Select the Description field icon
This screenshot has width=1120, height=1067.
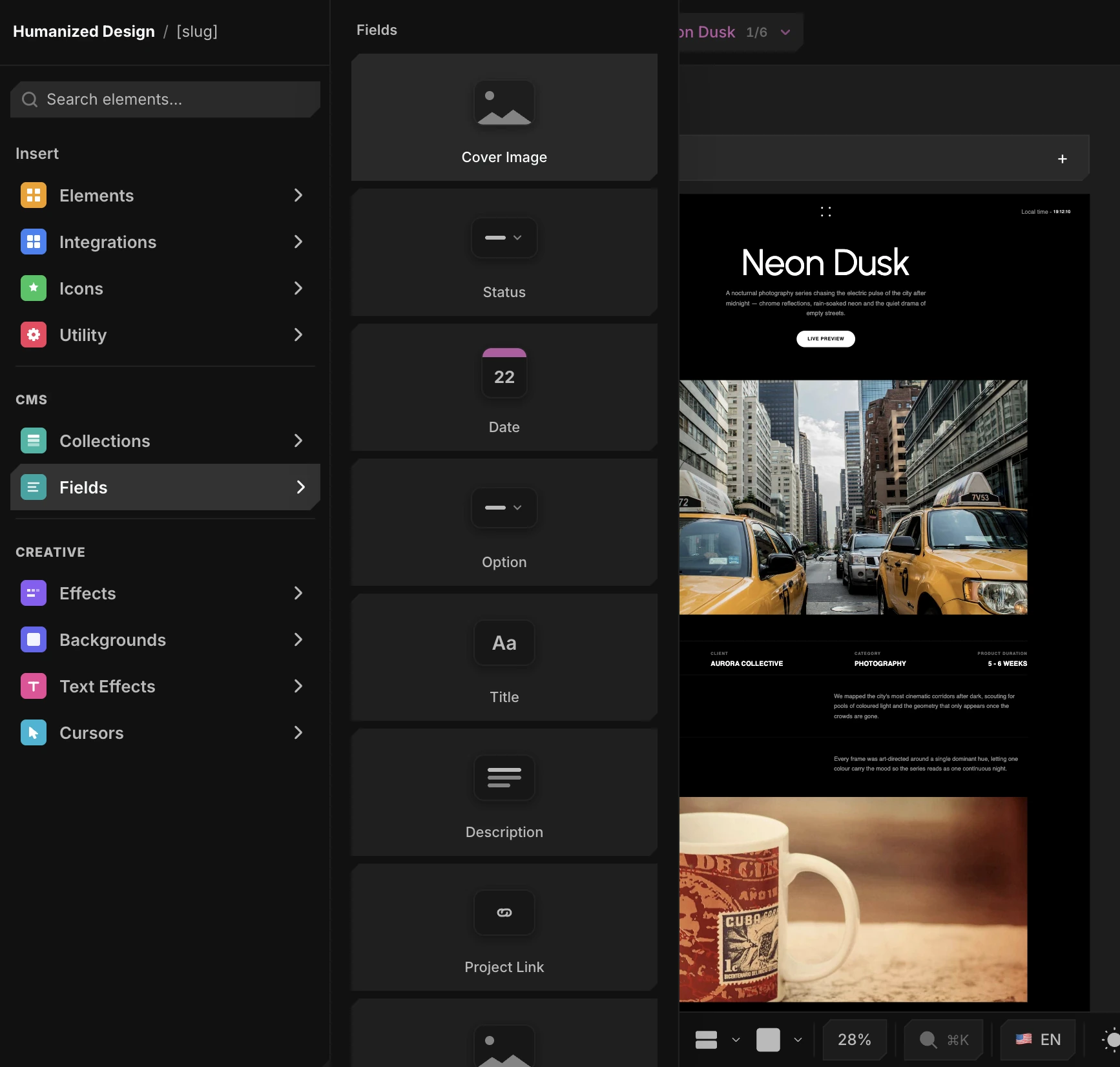click(x=504, y=778)
